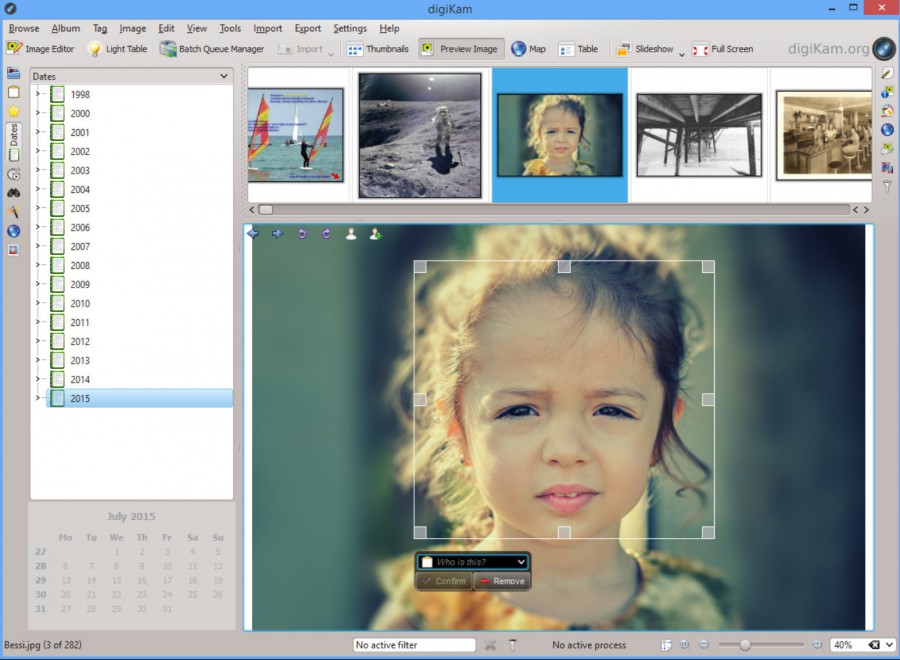This screenshot has width=900, height=660.
Task: Open the Tools menu
Action: click(230, 28)
